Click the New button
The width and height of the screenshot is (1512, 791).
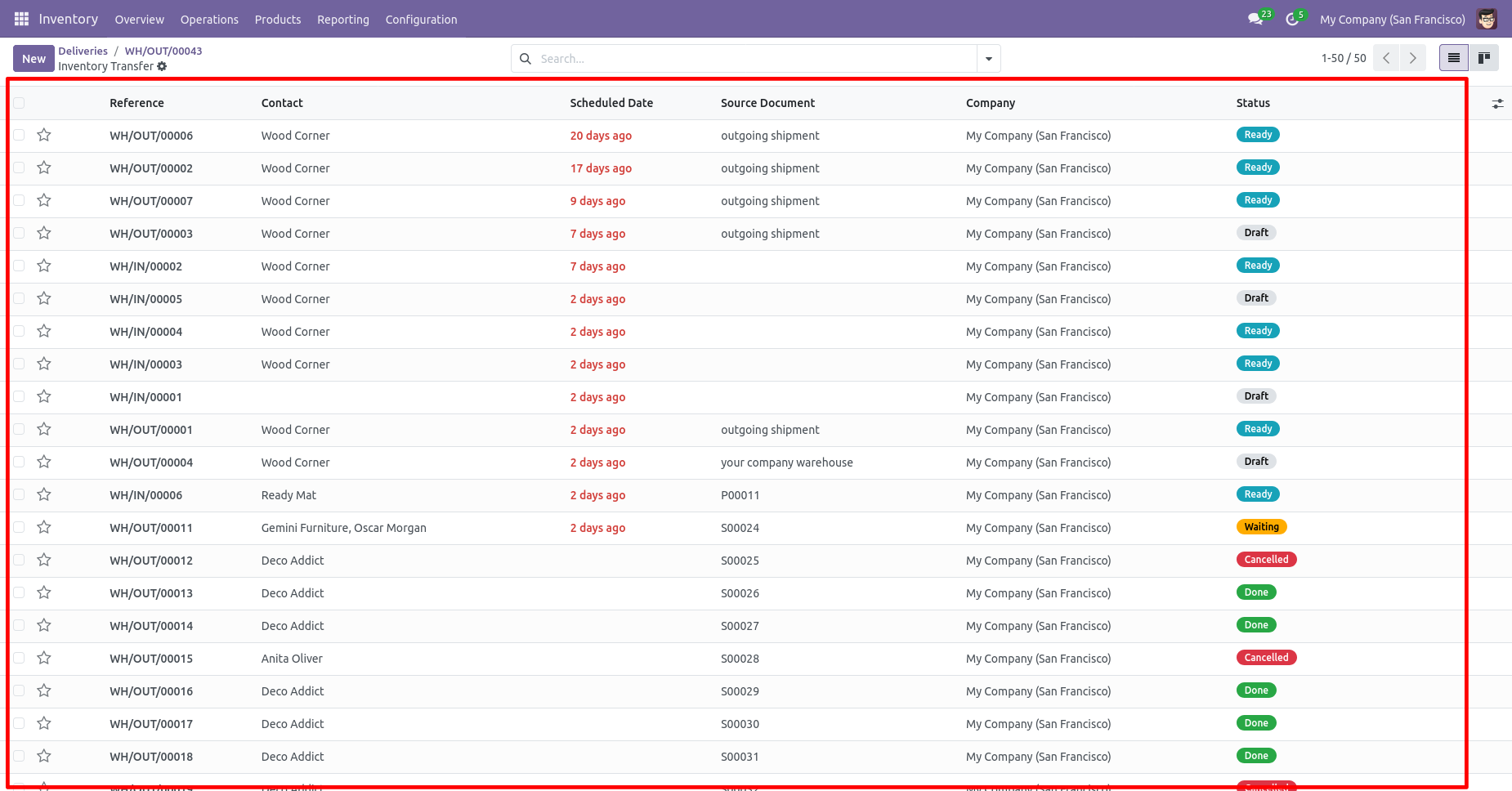[34, 59]
